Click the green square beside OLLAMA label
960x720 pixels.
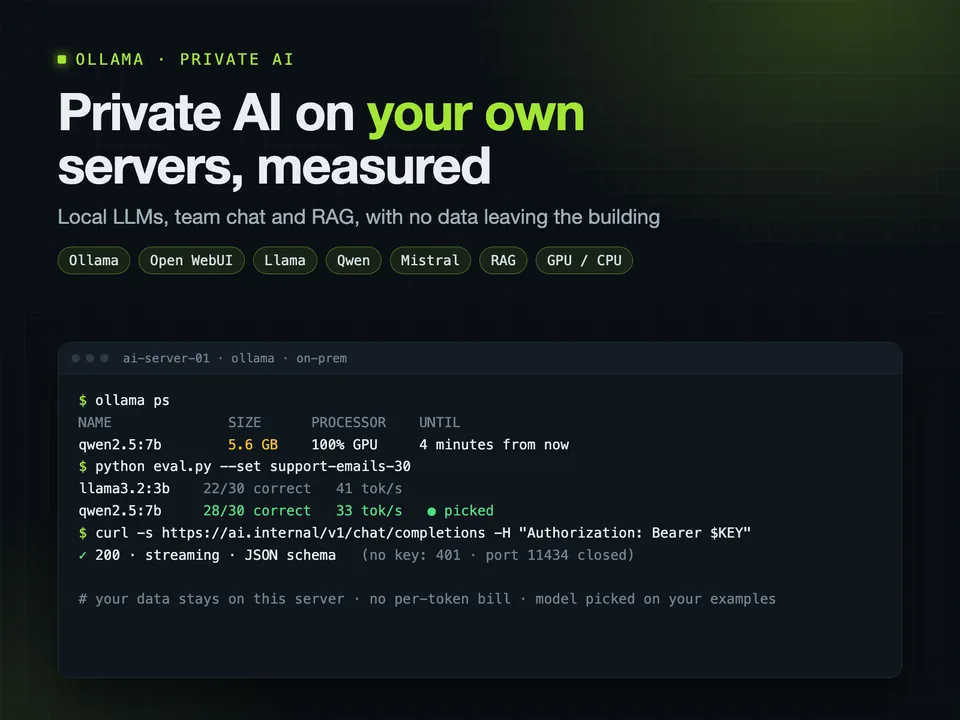pos(62,59)
